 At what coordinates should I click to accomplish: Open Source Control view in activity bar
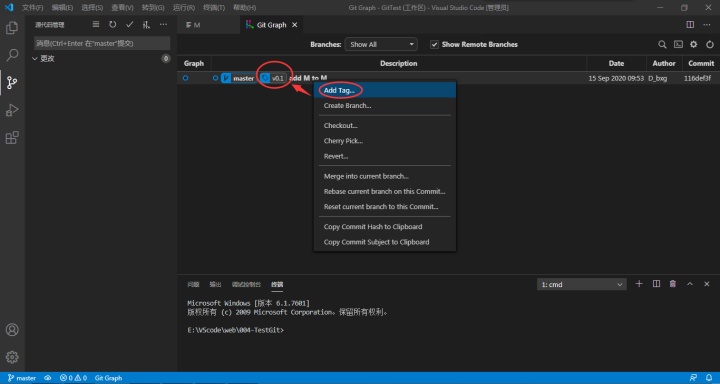coord(12,83)
